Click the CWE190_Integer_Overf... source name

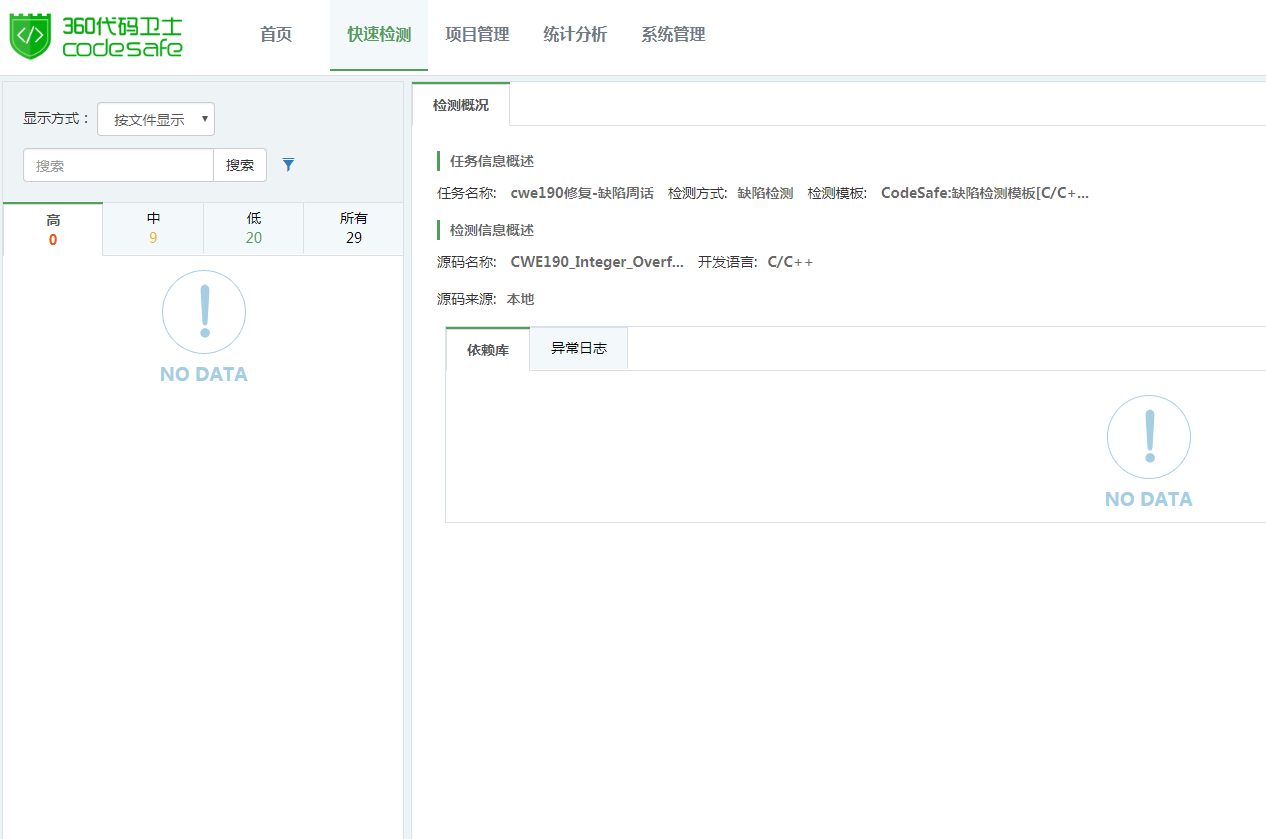(597, 262)
